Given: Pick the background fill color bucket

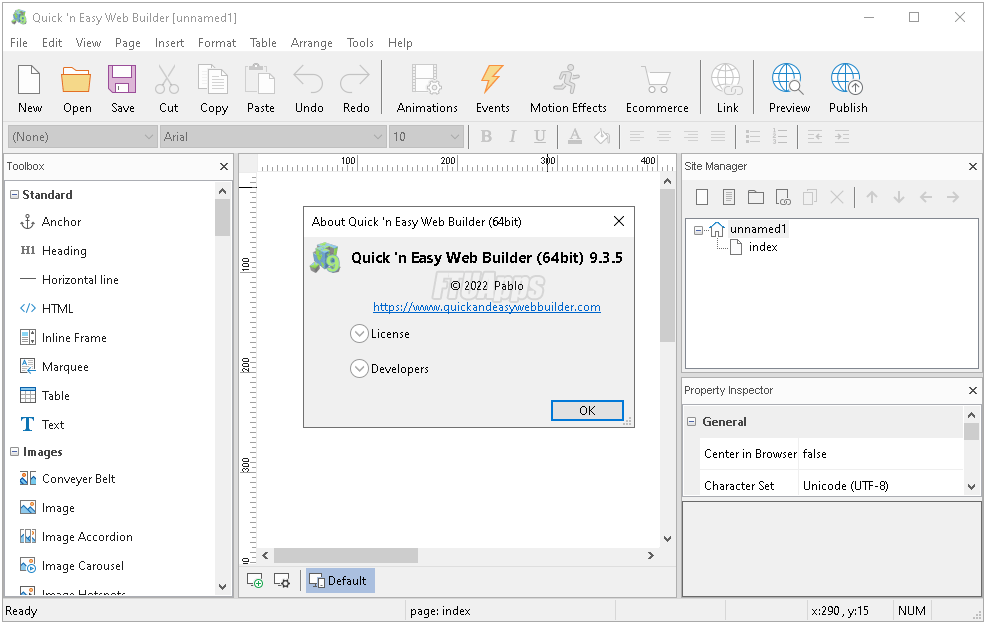Looking at the screenshot, I should click(602, 136).
